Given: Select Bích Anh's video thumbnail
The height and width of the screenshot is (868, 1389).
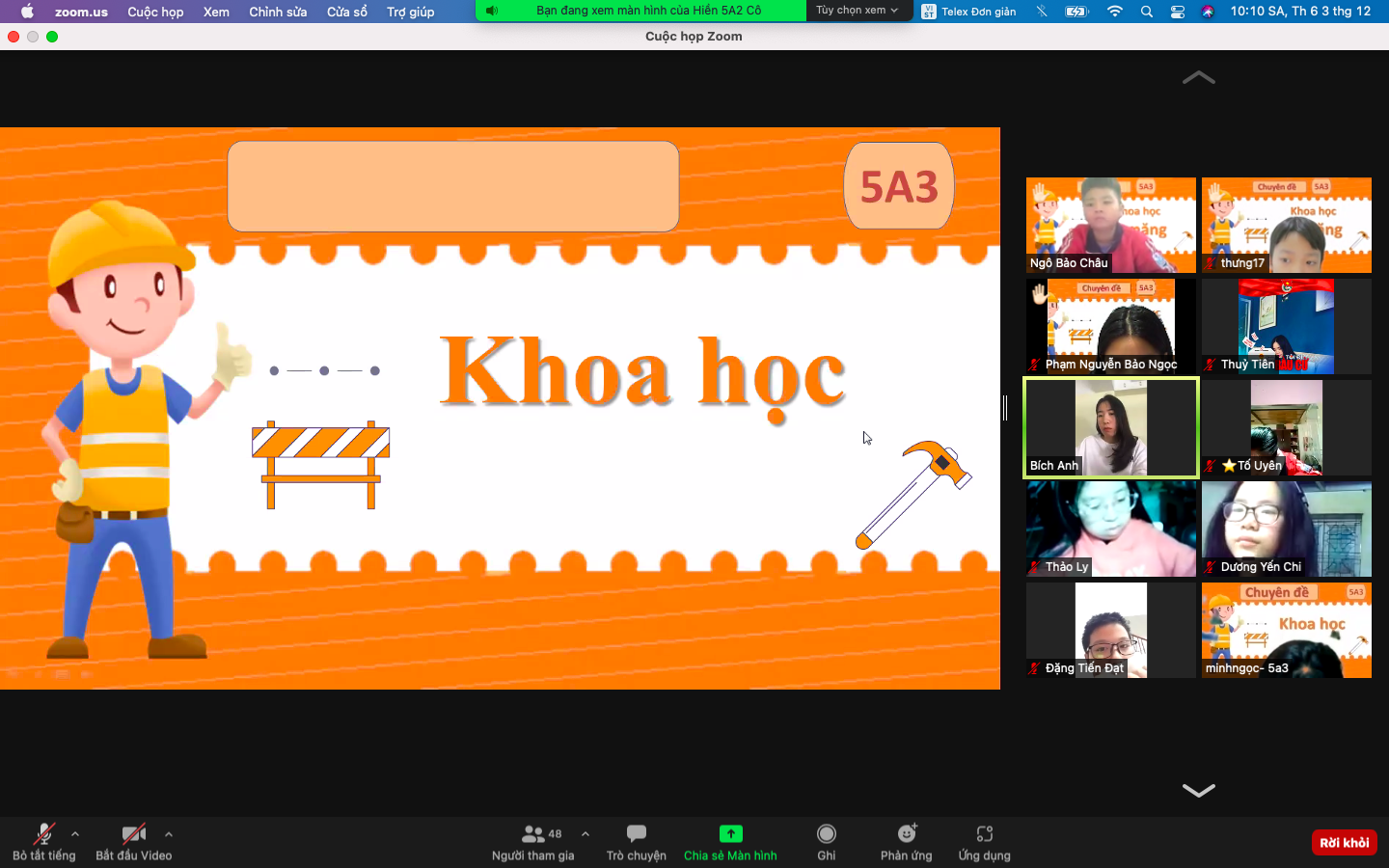Looking at the screenshot, I should tap(1110, 427).
